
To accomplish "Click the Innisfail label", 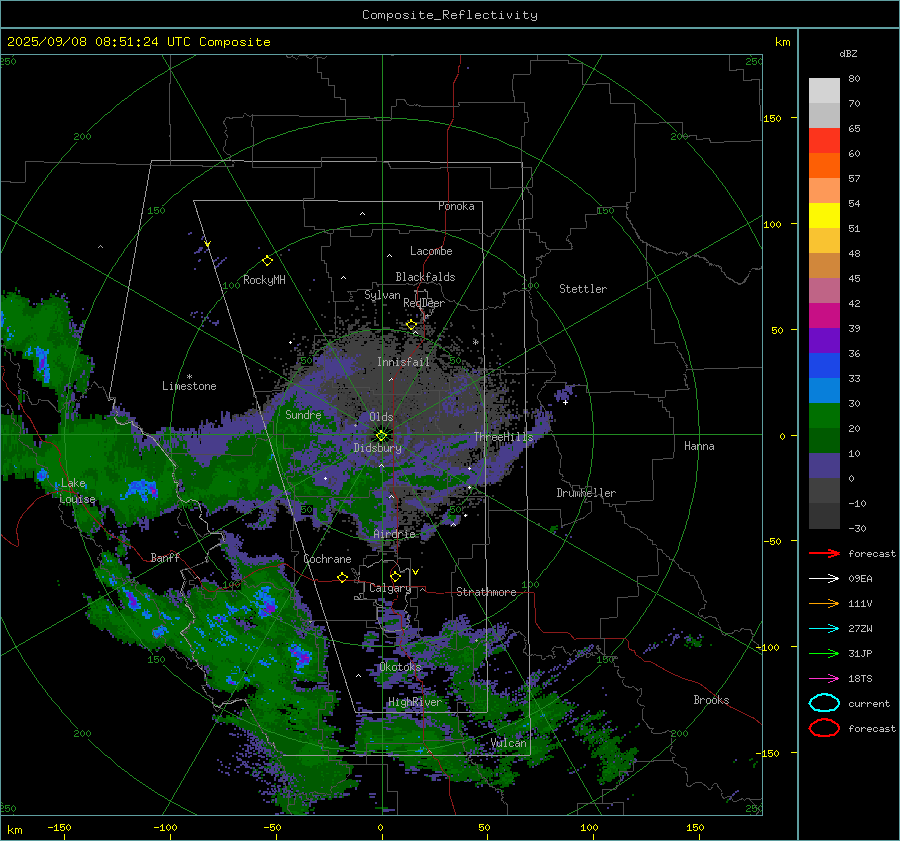I will pyautogui.click(x=404, y=362).
